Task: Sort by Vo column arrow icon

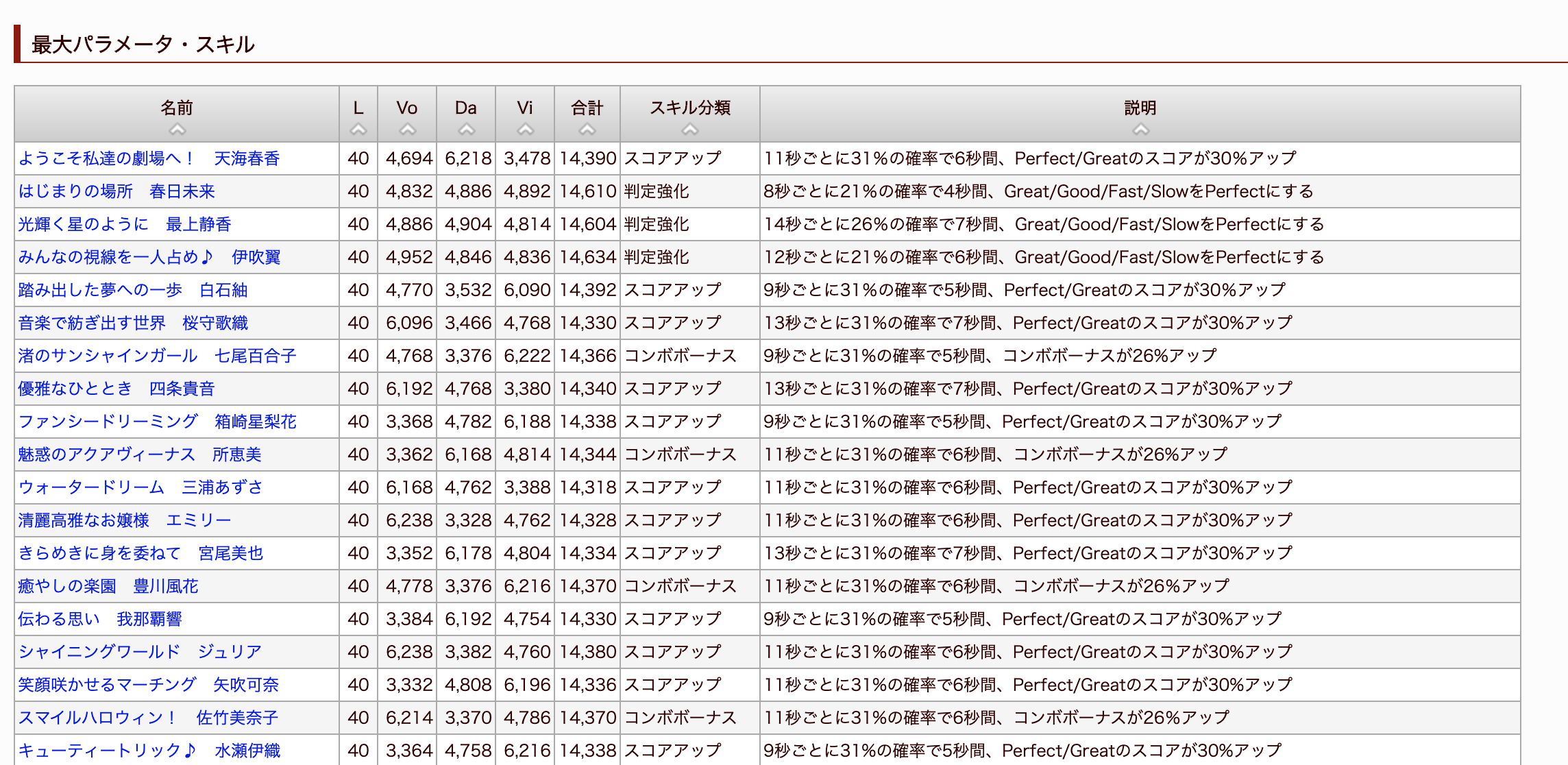Action: click(407, 129)
